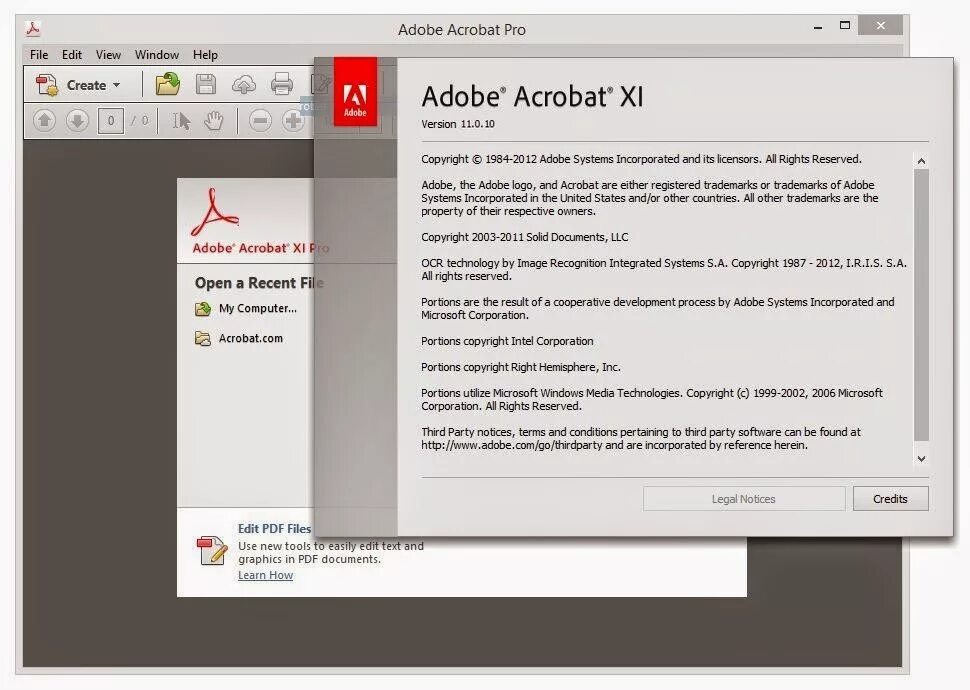This screenshot has height=690, width=970.
Task: Open the View menu
Action: [108, 54]
